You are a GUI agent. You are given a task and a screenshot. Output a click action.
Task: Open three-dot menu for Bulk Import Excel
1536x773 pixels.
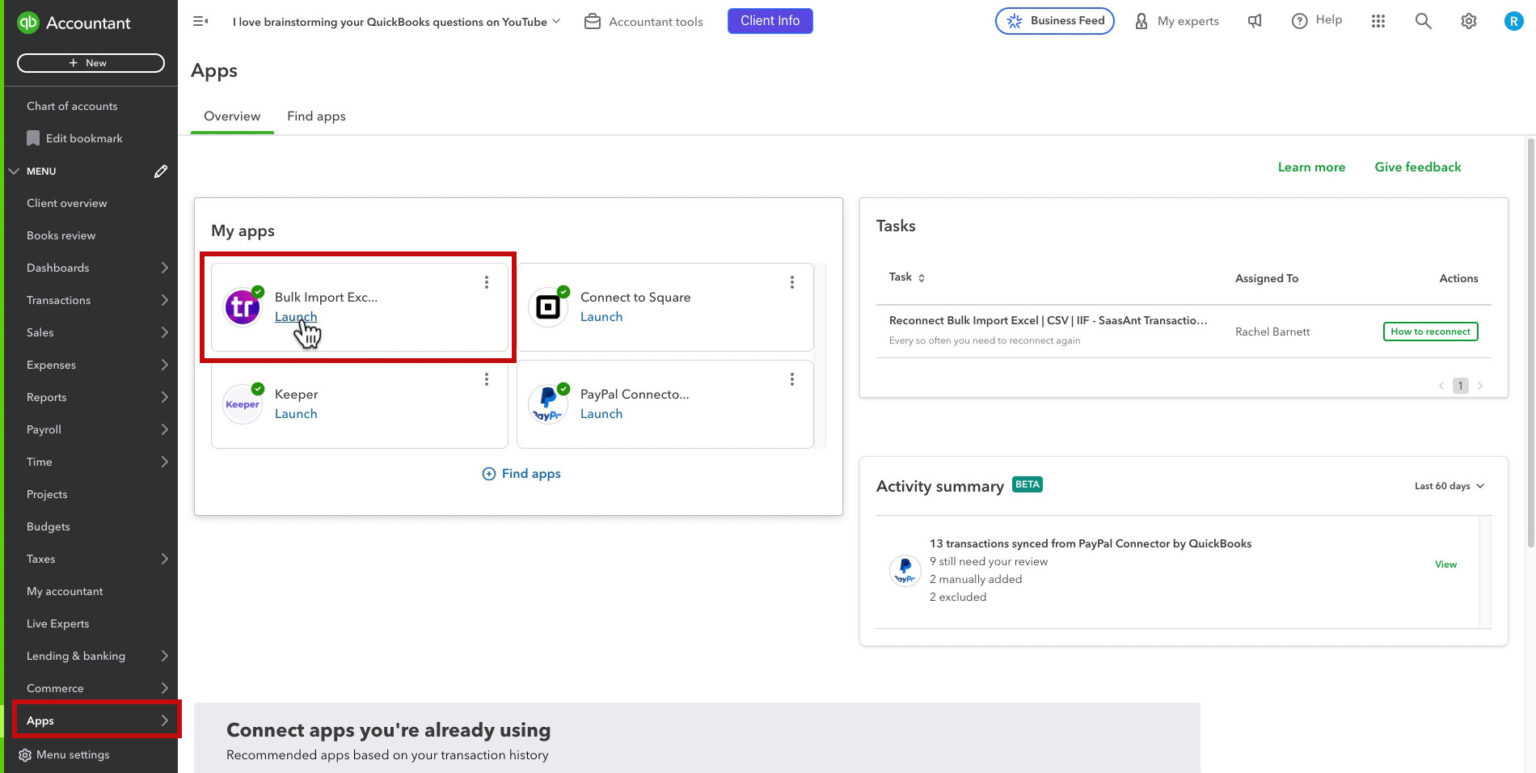pos(487,282)
